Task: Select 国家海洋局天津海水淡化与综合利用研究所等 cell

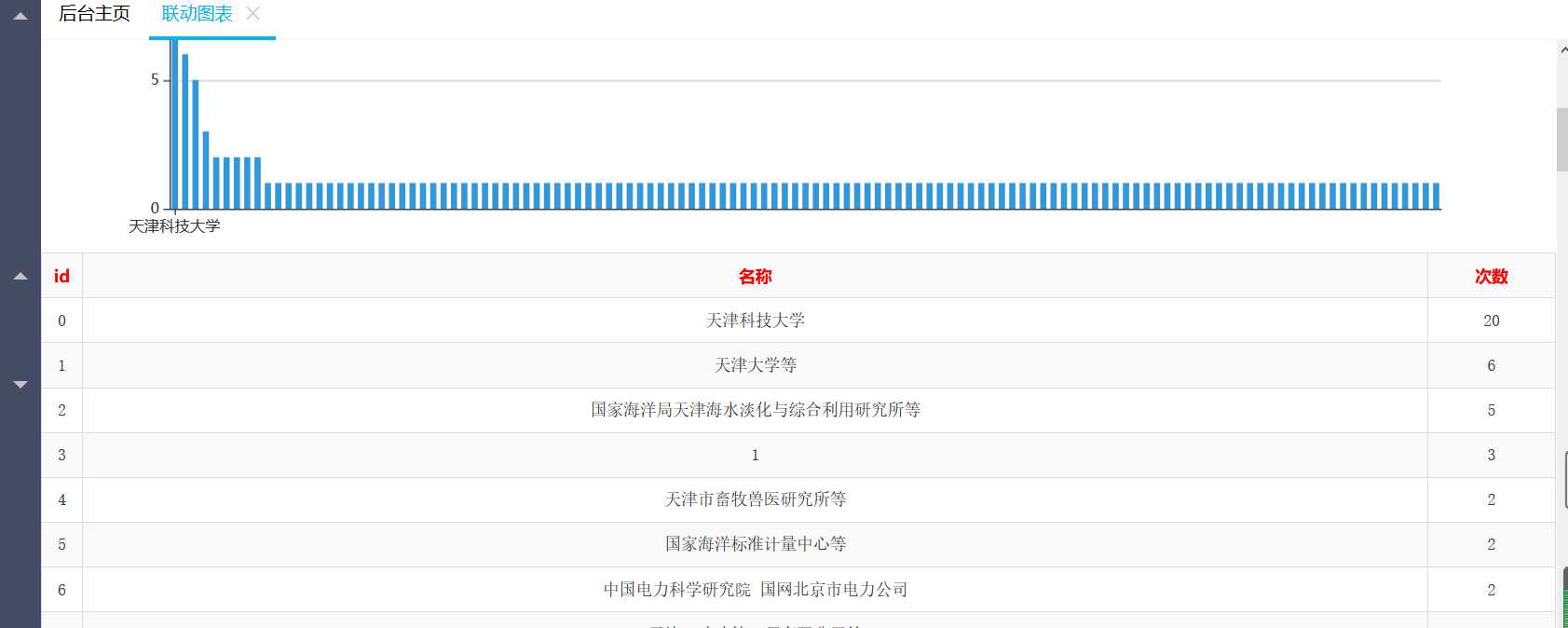Action: [x=755, y=410]
